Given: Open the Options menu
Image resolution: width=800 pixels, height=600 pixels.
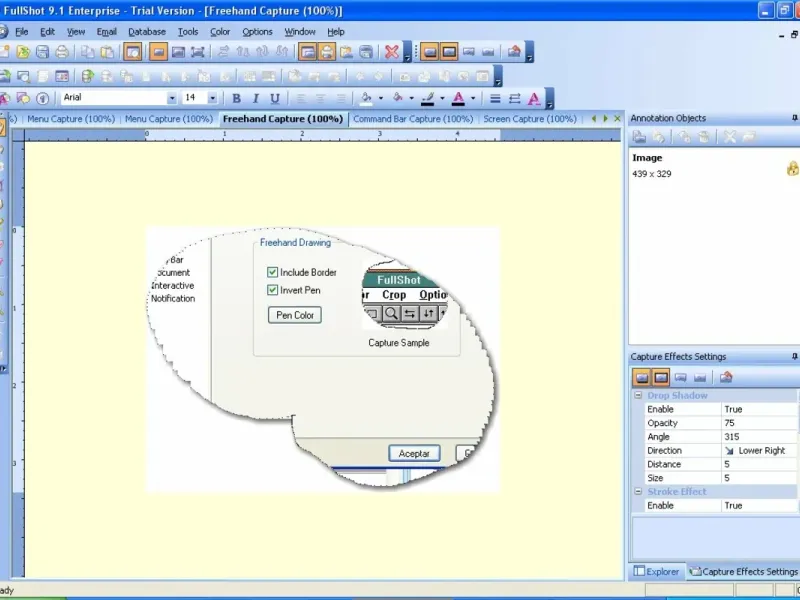Looking at the screenshot, I should tap(257, 32).
